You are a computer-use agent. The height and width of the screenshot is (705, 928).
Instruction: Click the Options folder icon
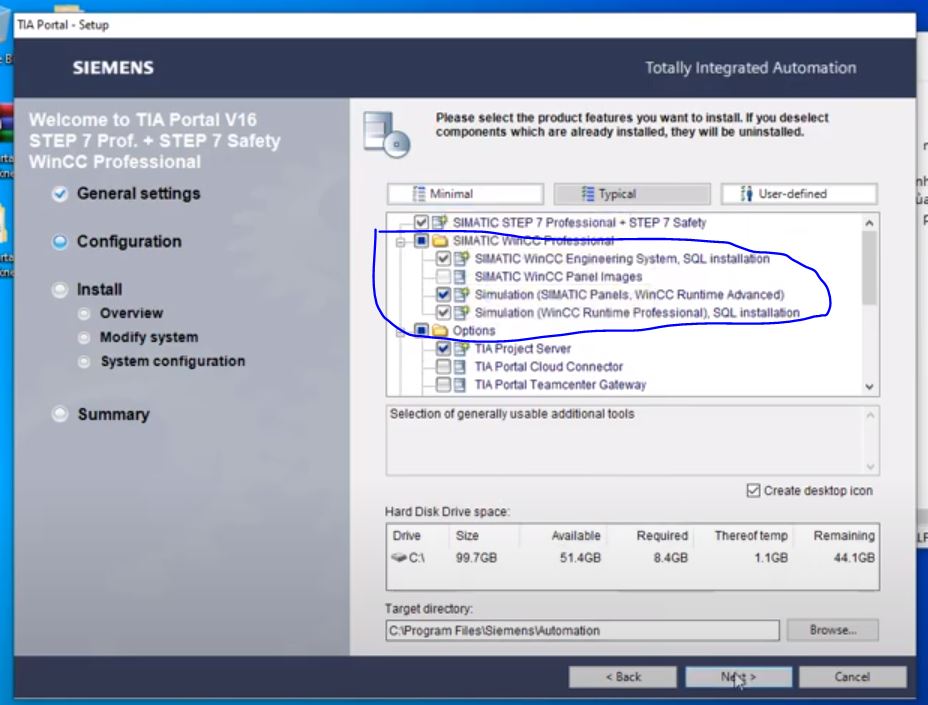click(x=440, y=331)
